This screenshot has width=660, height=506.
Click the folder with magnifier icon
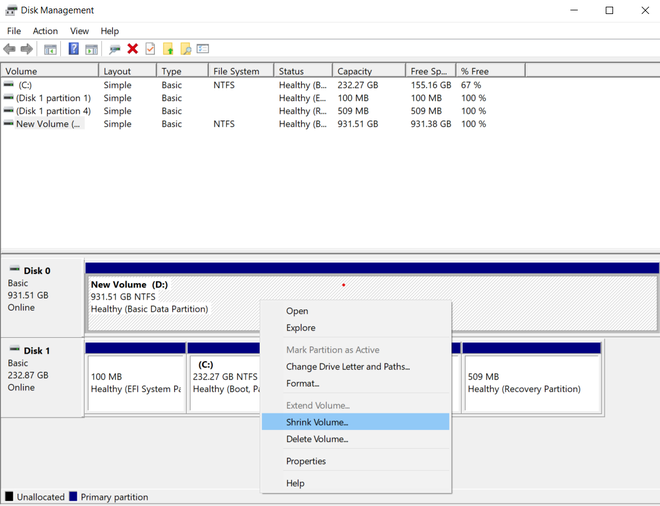pos(186,49)
